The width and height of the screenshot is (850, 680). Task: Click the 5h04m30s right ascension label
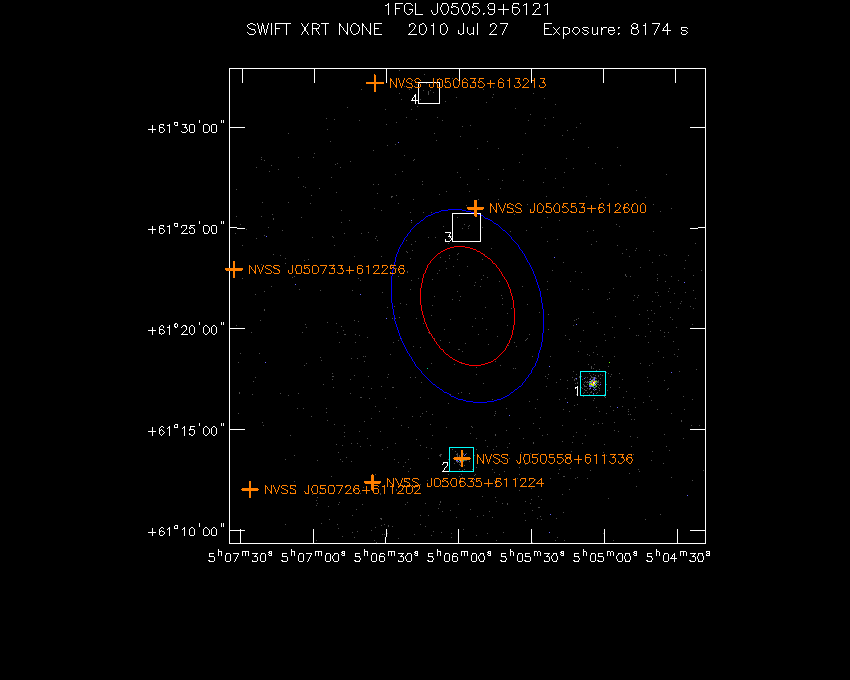(x=678, y=557)
